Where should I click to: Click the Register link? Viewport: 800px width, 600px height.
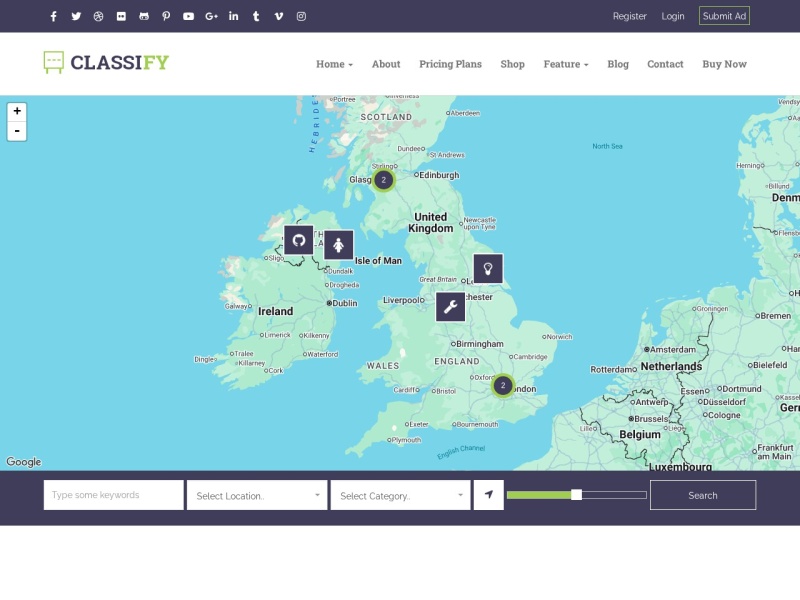[x=630, y=16]
